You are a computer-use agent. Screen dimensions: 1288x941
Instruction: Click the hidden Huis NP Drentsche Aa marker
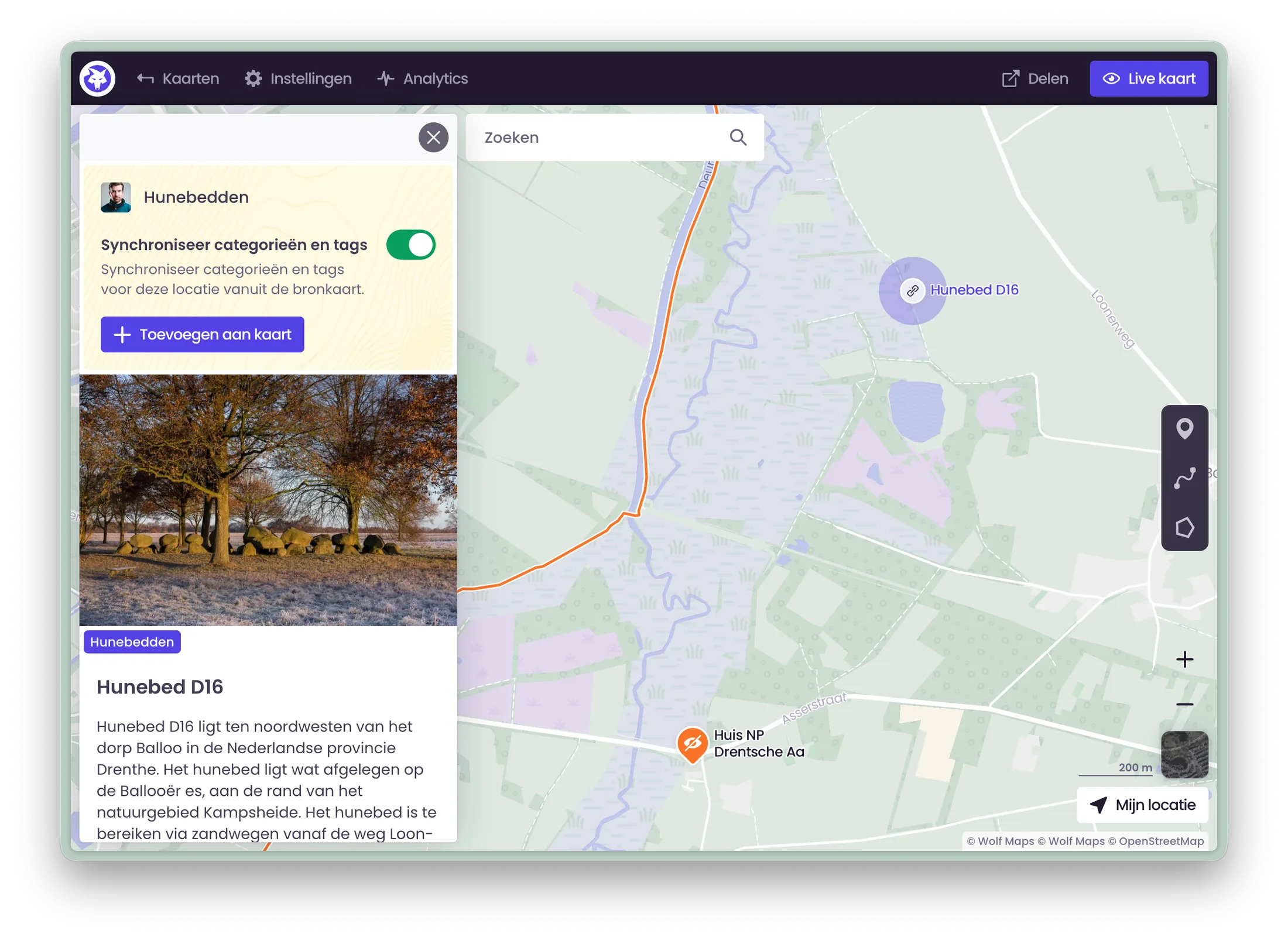[691, 743]
